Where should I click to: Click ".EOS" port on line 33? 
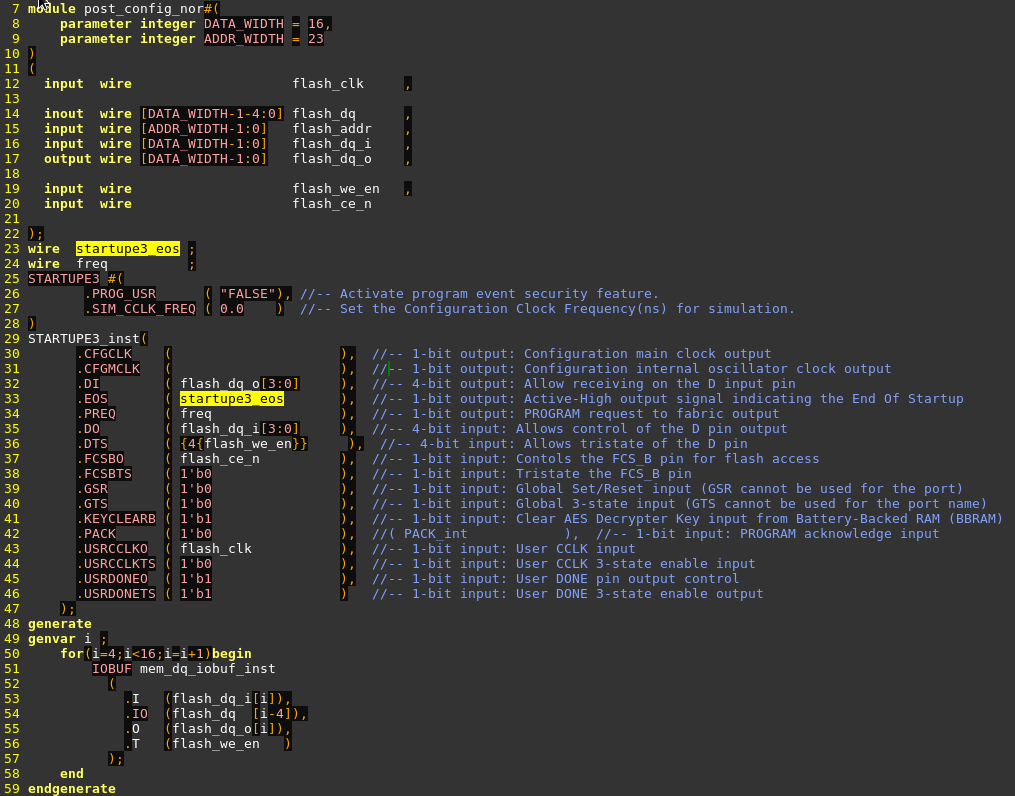click(92, 399)
